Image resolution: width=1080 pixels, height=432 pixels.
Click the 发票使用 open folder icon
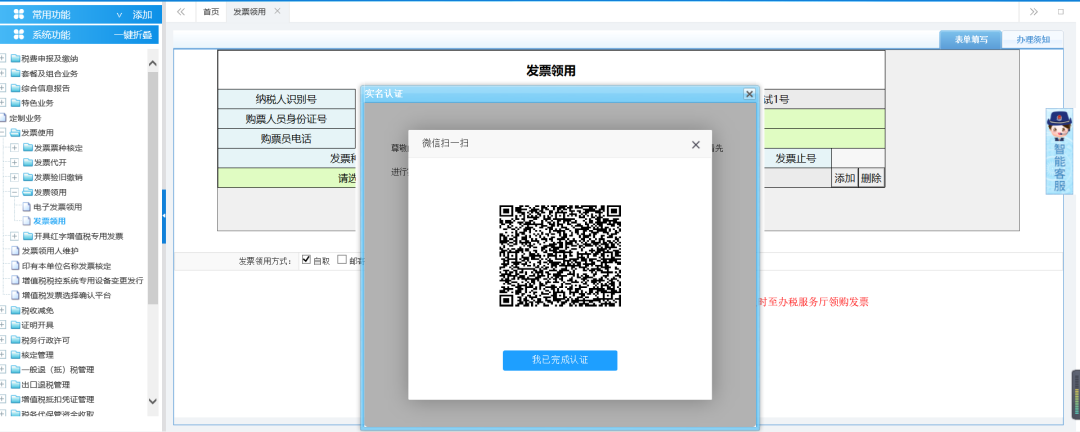[15, 132]
